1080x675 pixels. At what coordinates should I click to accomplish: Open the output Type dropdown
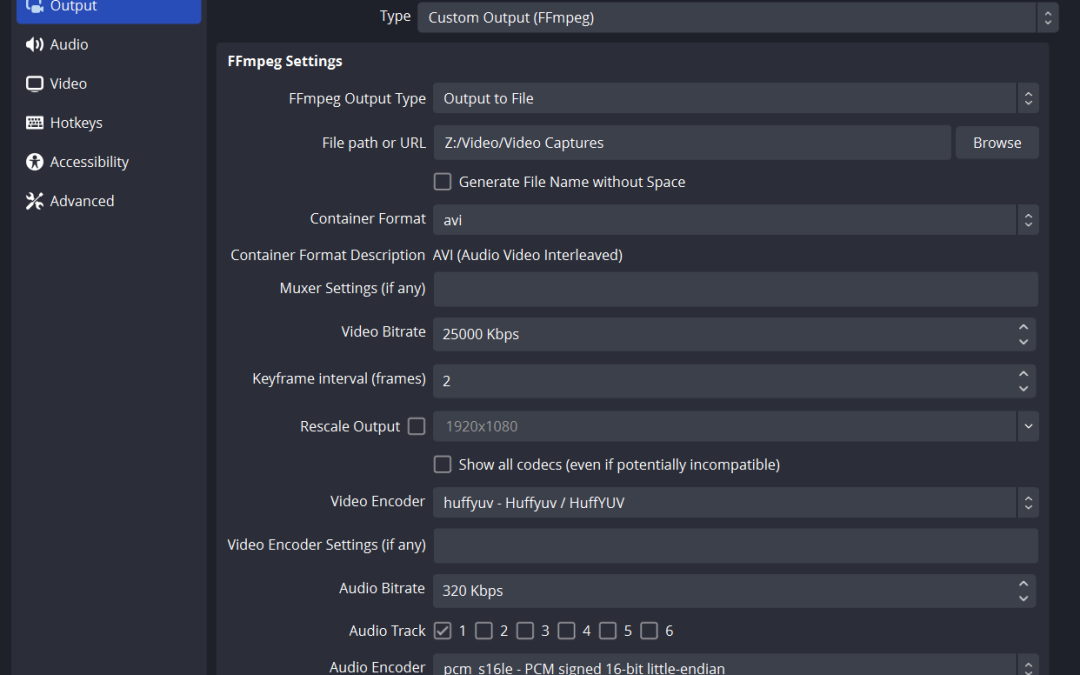click(737, 17)
